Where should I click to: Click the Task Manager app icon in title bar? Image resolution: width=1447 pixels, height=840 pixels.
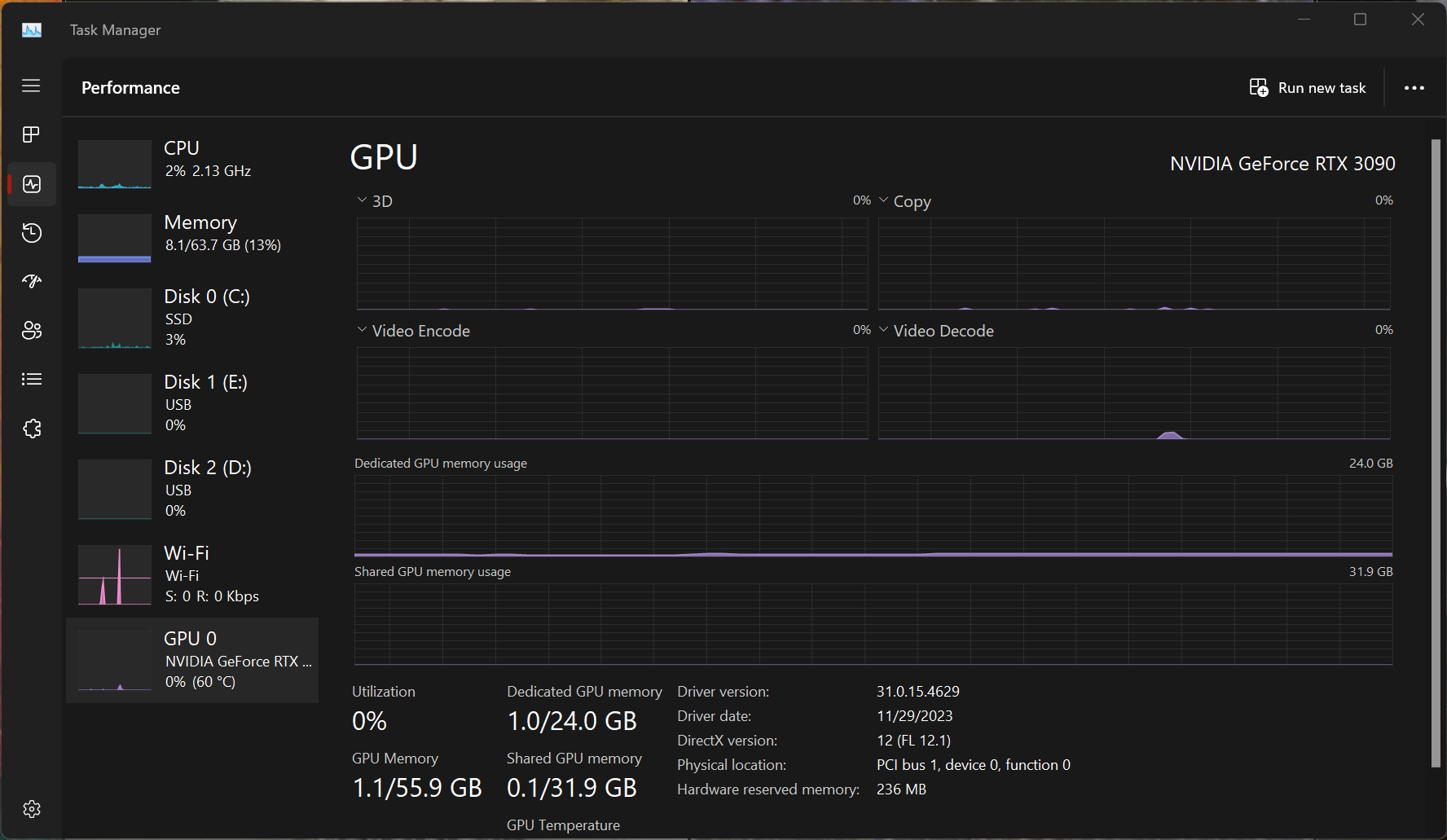(32, 30)
